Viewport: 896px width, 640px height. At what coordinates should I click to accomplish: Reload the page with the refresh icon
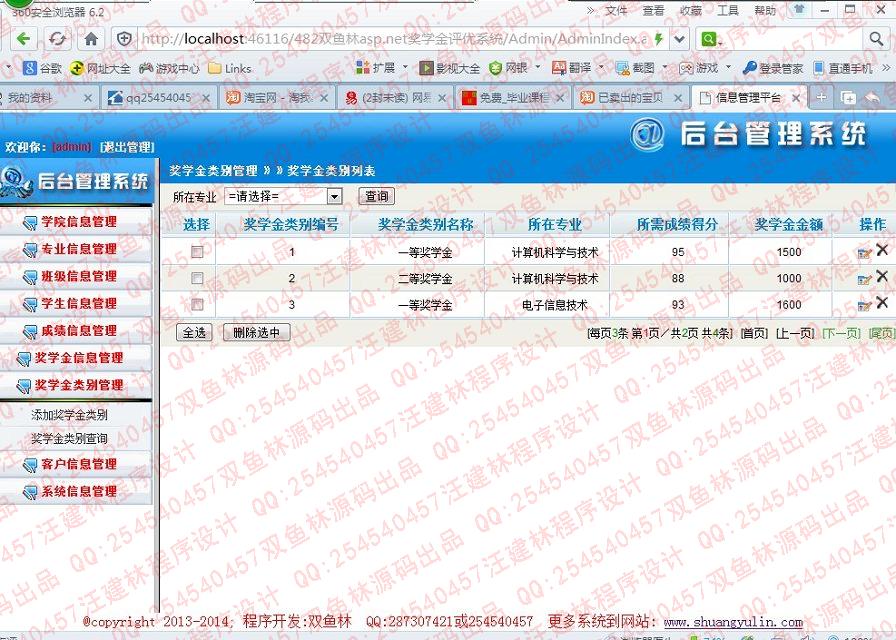coord(57,39)
